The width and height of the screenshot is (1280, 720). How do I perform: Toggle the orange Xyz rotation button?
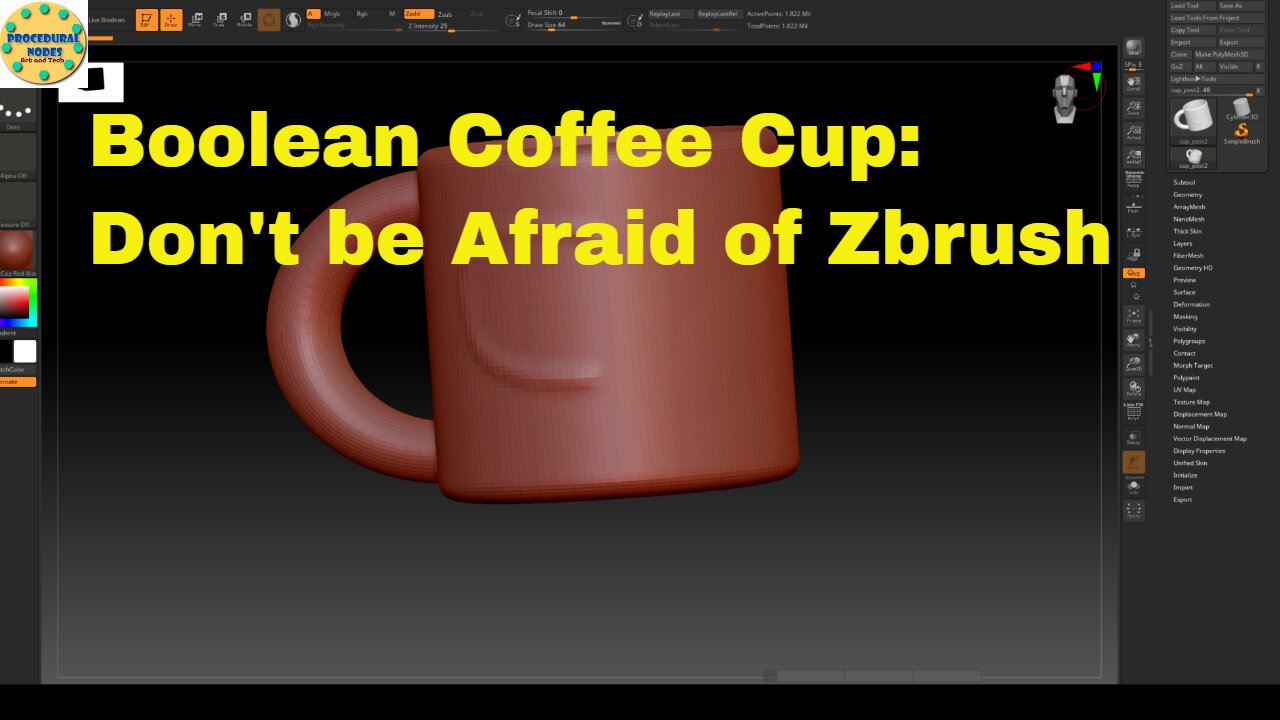(1133, 273)
